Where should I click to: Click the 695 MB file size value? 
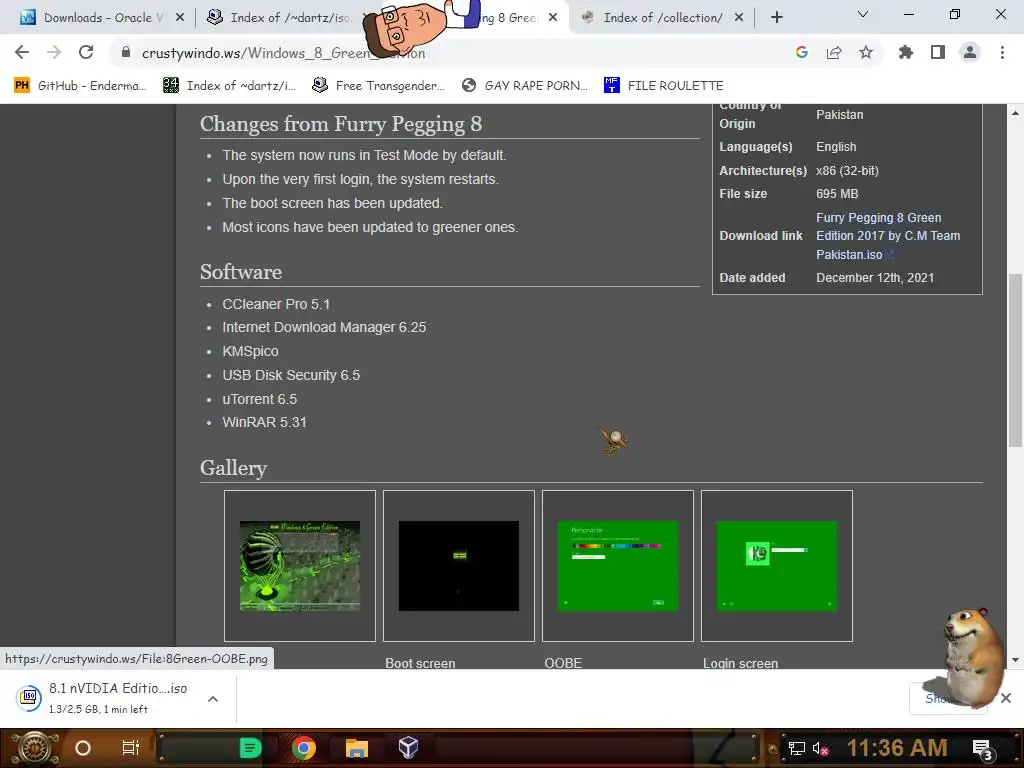[x=837, y=194]
